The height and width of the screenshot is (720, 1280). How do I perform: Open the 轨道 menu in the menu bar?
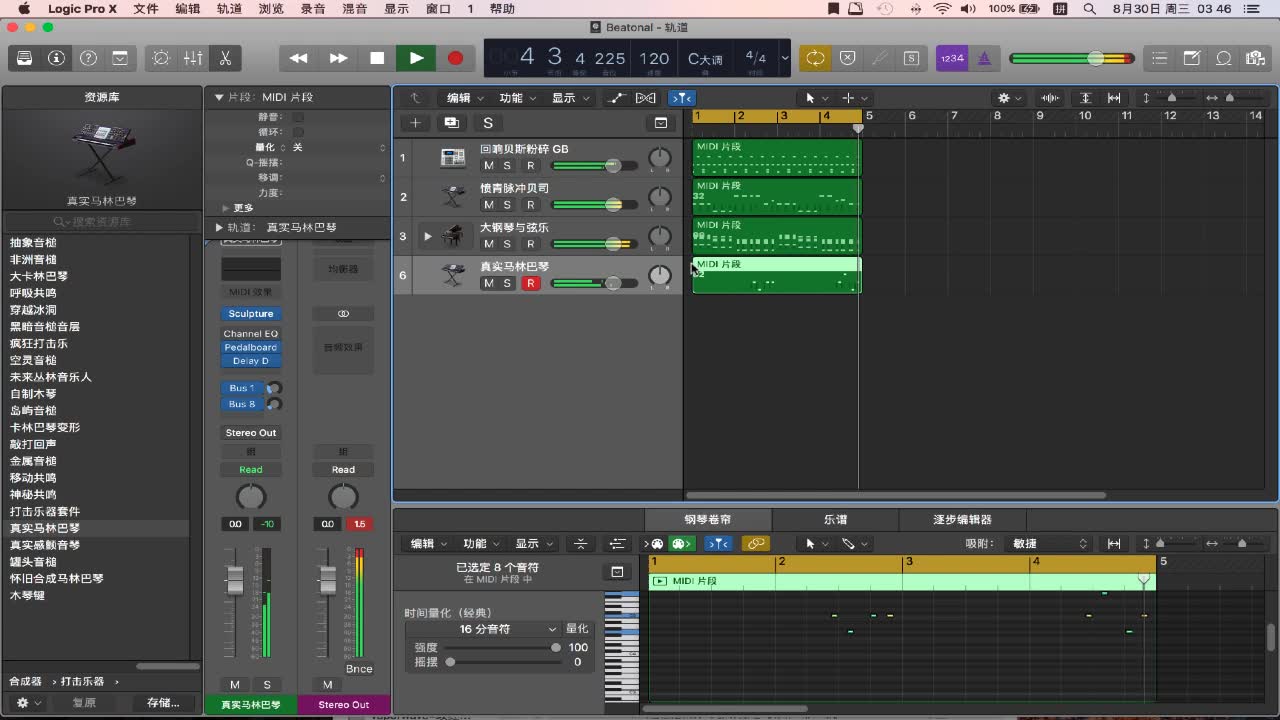(x=229, y=9)
